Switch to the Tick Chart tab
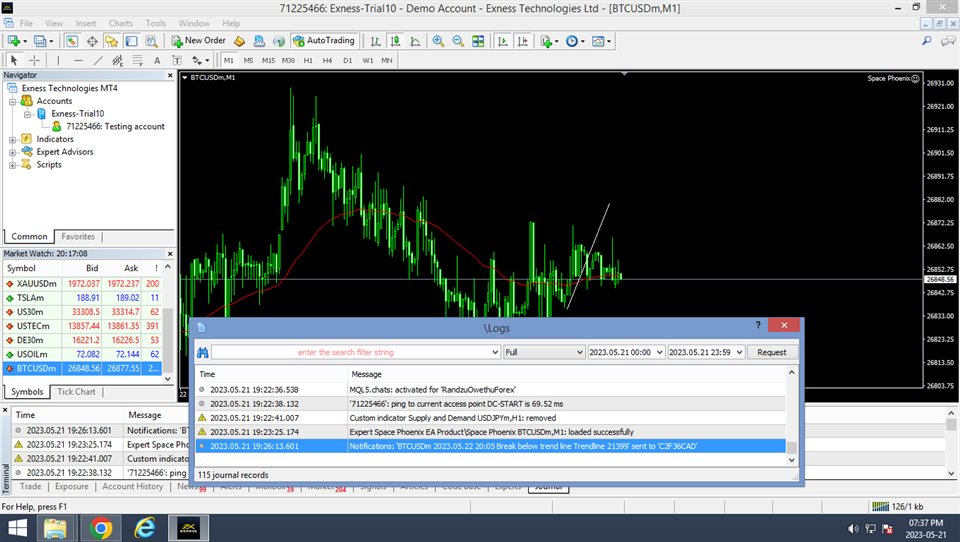The image size is (960, 542). point(76,391)
